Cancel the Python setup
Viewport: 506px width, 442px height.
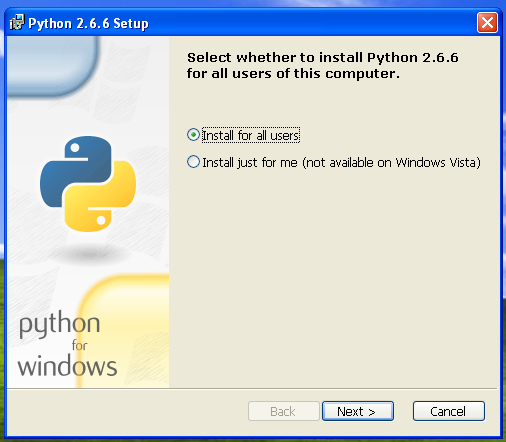(448, 411)
